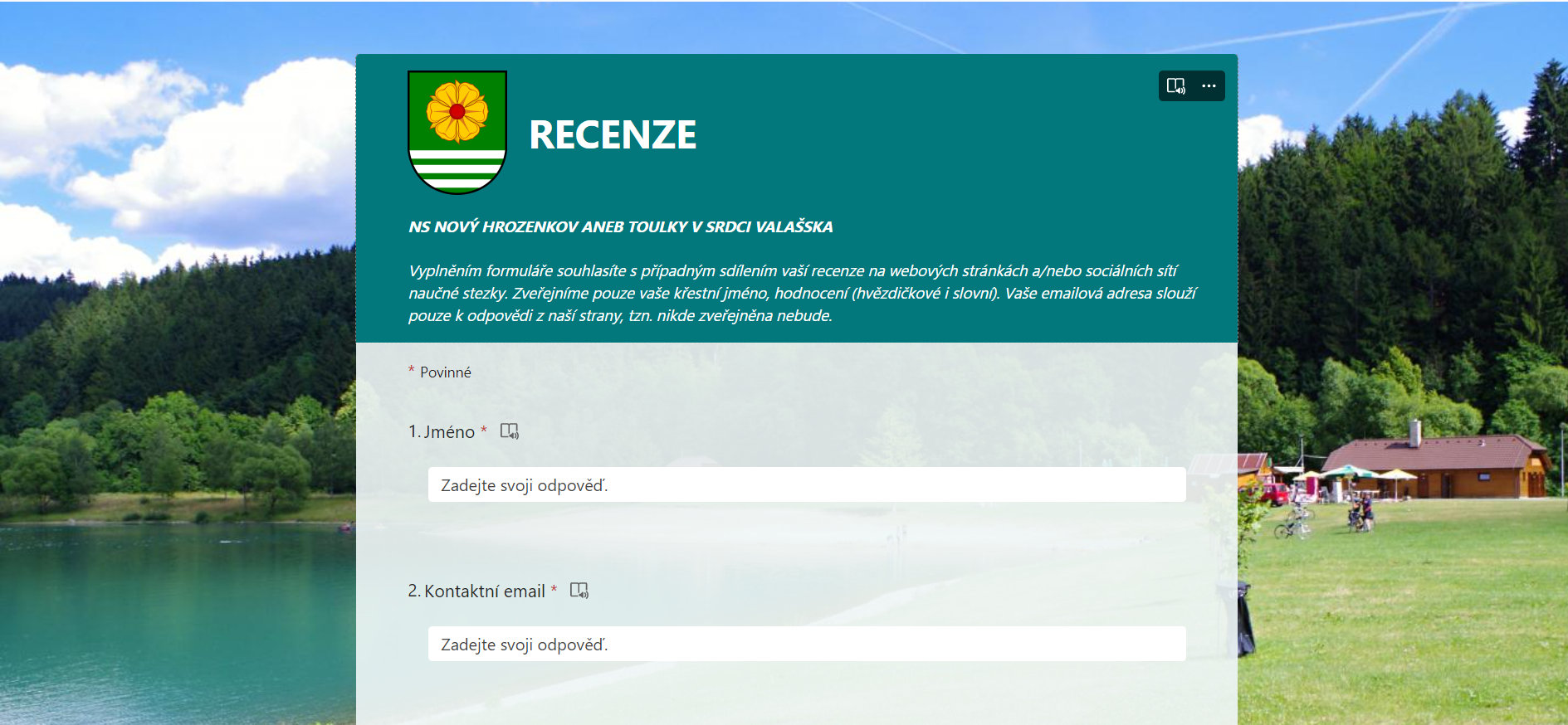Click the red asterisk next to Kontaktní email
The width and height of the screenshot is (1568, 725).
click(554, 590)
